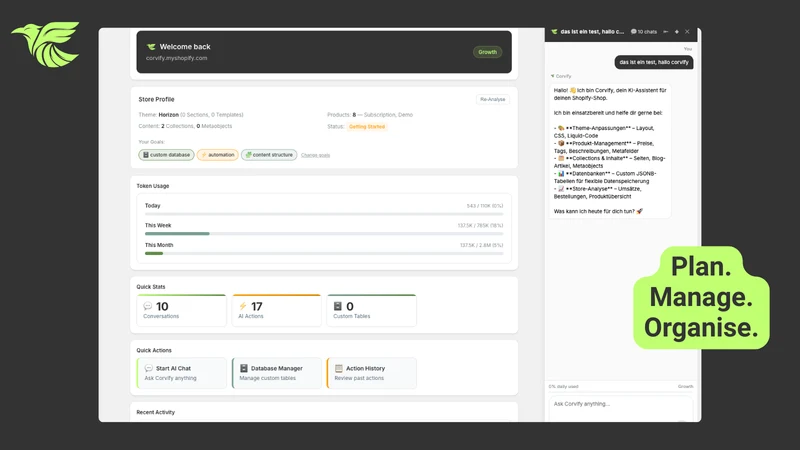Click the icon in the content structure tag
The width and height of the screenshot is (800, 450).
248,155
